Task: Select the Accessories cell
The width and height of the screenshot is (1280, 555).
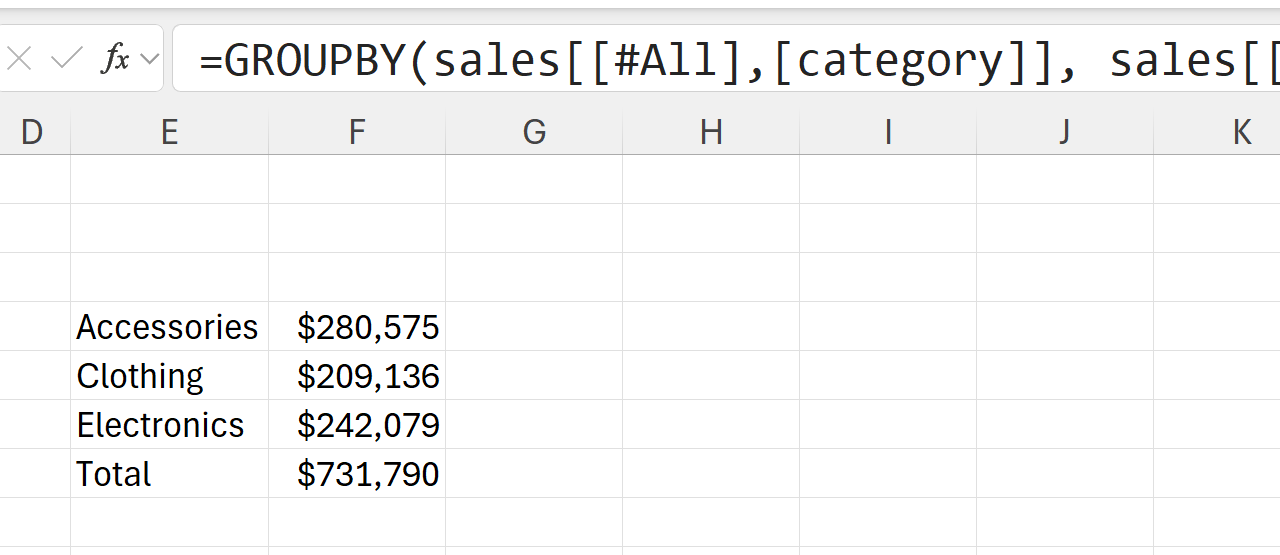Action: pyautogui.click(x=168, y=327)
